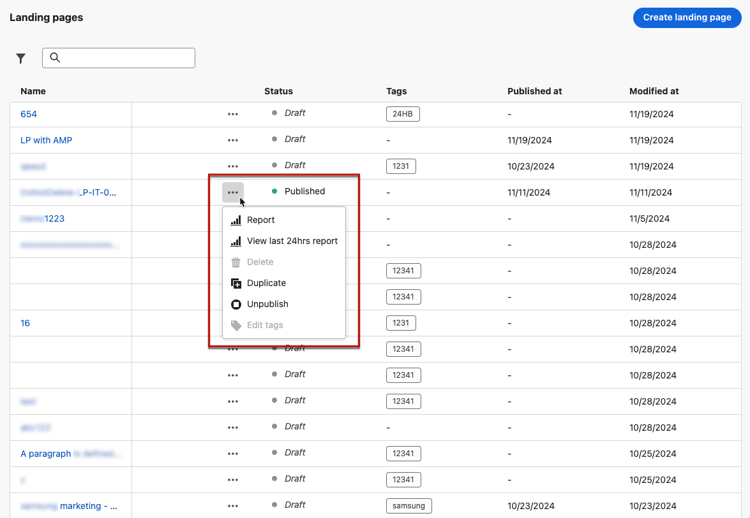Image resolution: width=750 pixels, height=518 pixels.
Task: Open the landing page ending in 1223
Action: (43, 219)
